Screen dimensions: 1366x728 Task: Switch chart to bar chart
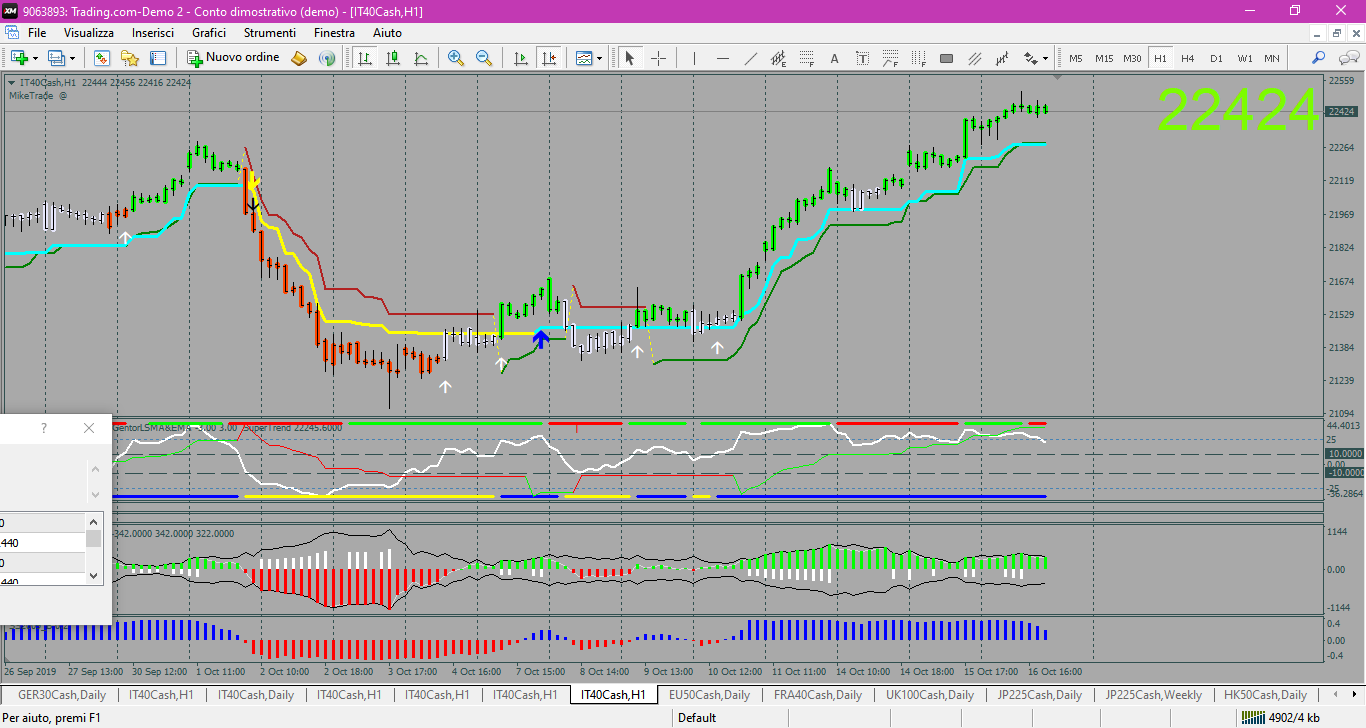click(365, 58)
